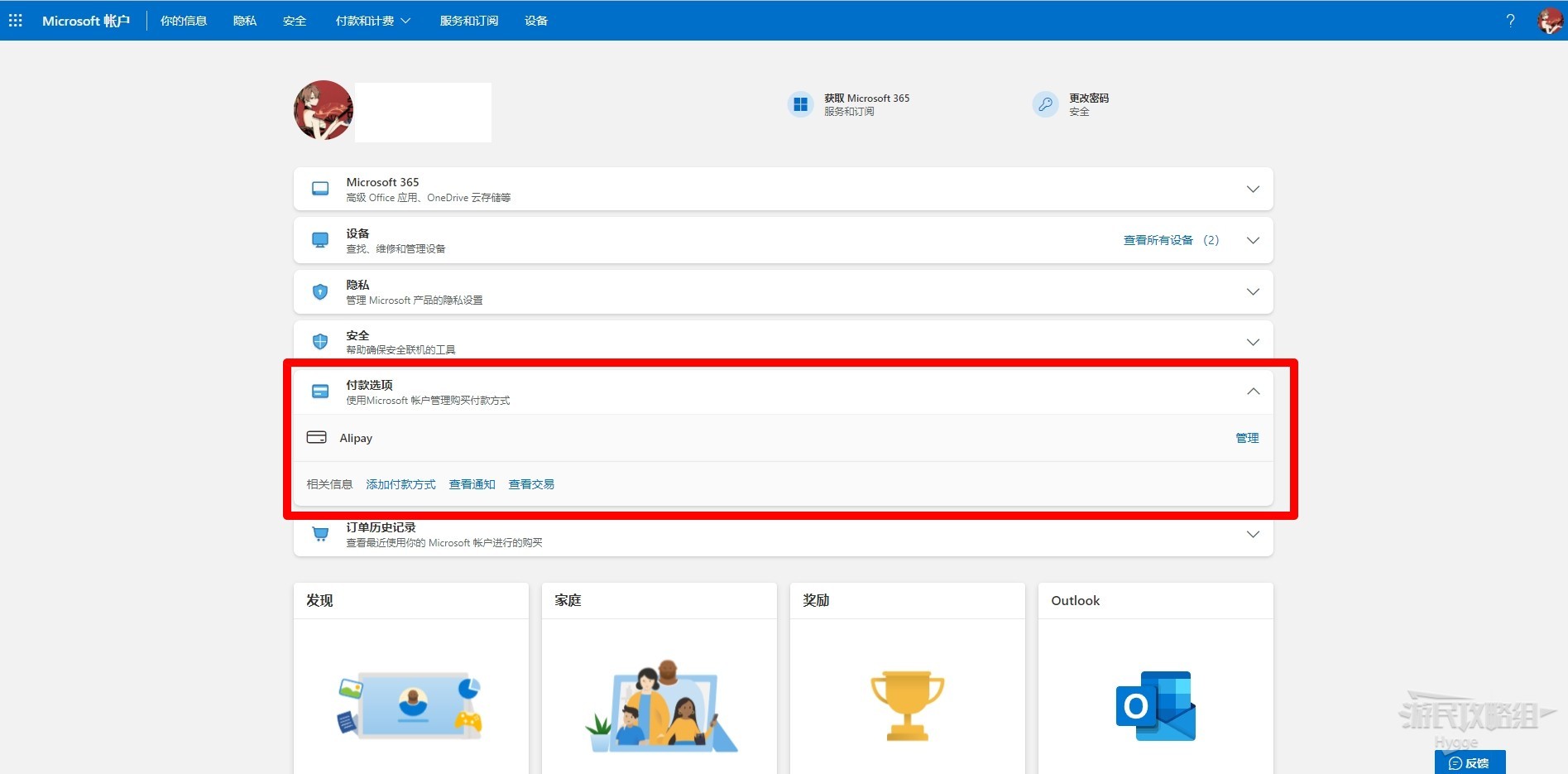Expand the Microsoft 365 section chevron
Image resolution: width=1568 pixels, height=774 pixels.
1253,189
